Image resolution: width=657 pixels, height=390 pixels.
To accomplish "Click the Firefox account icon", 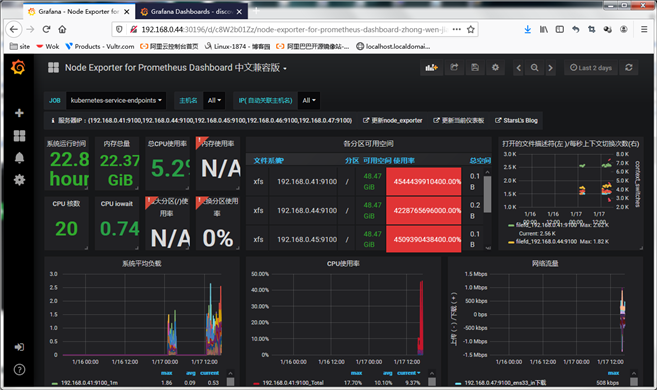I will 623,29.
